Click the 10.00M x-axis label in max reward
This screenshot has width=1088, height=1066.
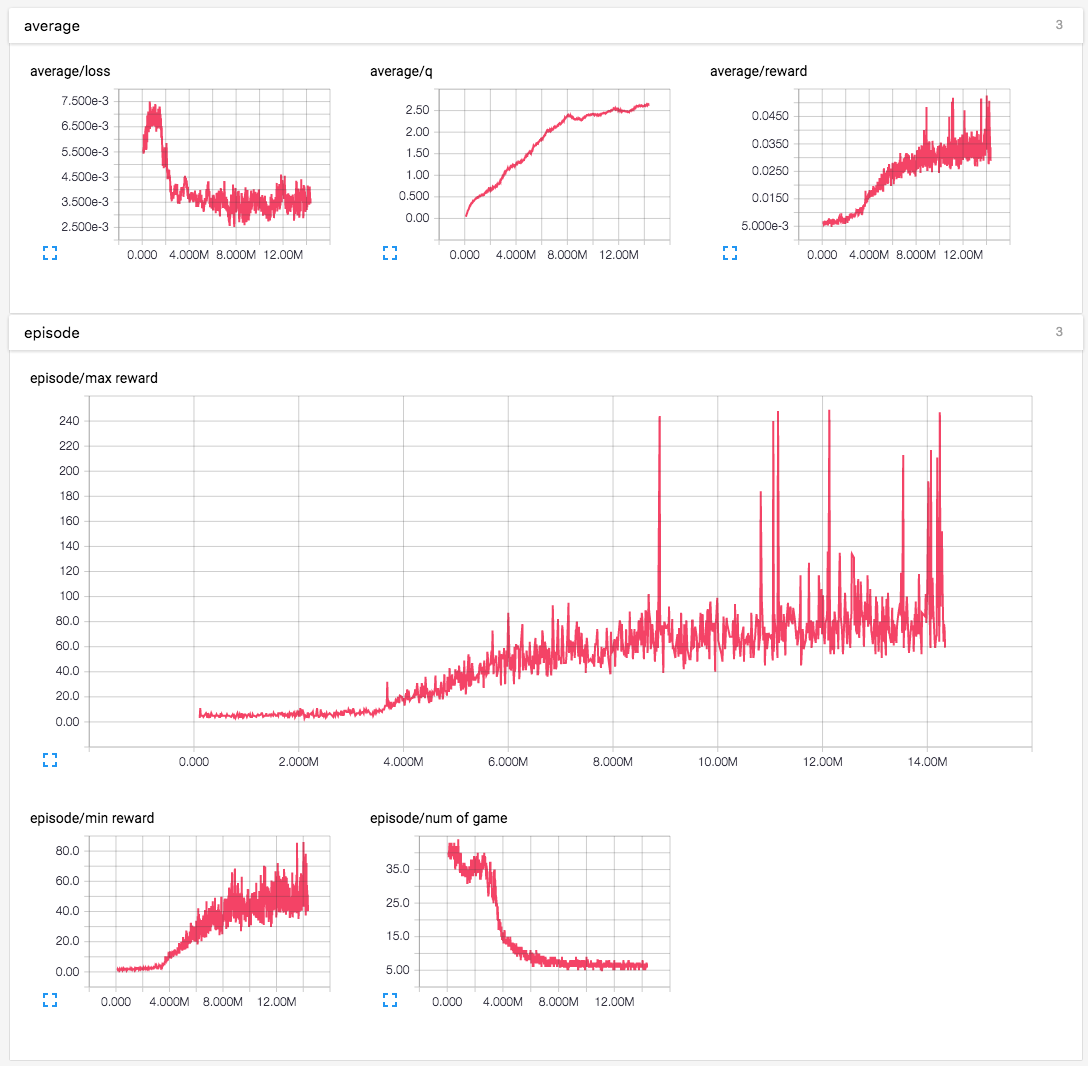(717, 762)
